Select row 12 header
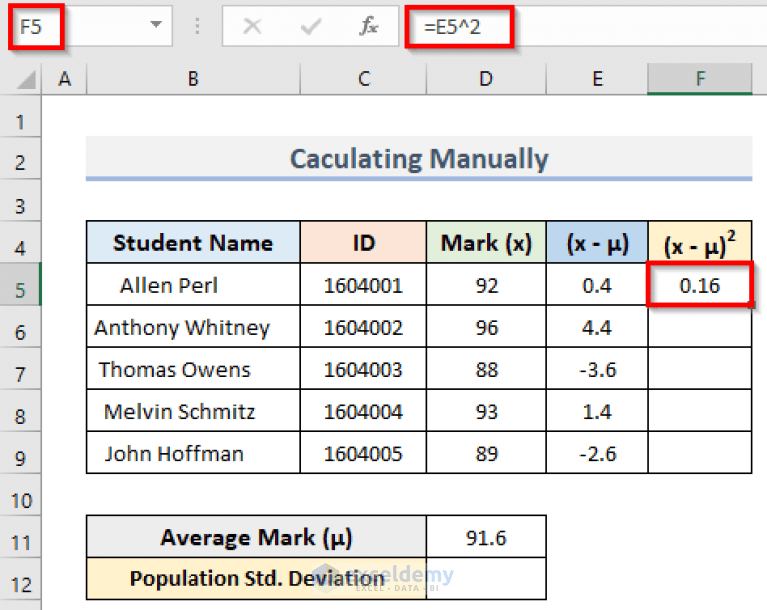The image size is (767, 610). tap(20, 585)
